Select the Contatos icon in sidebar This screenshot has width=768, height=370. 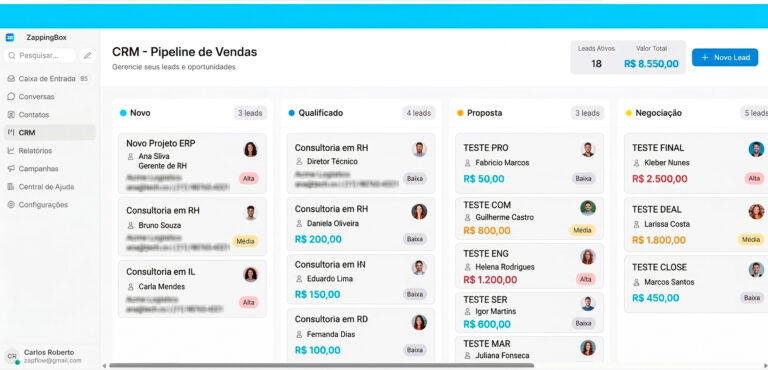pyautogui.click(x=11, y=115)
